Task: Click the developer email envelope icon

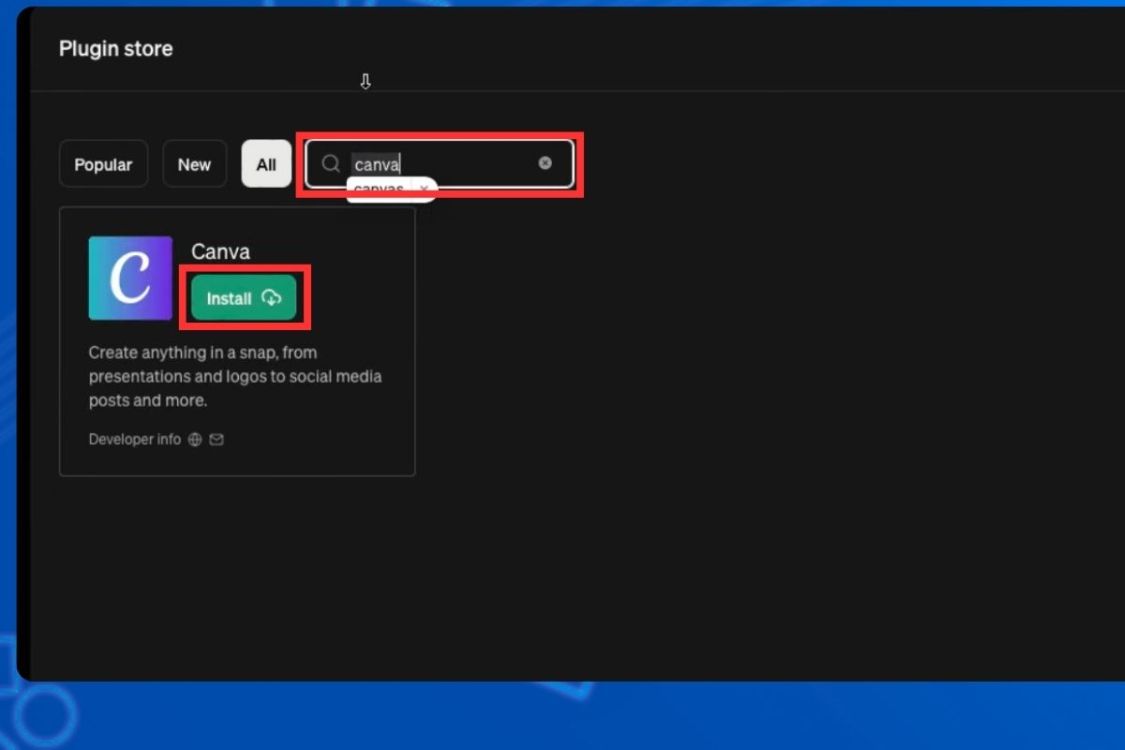Action: click(x=216, y=440)
